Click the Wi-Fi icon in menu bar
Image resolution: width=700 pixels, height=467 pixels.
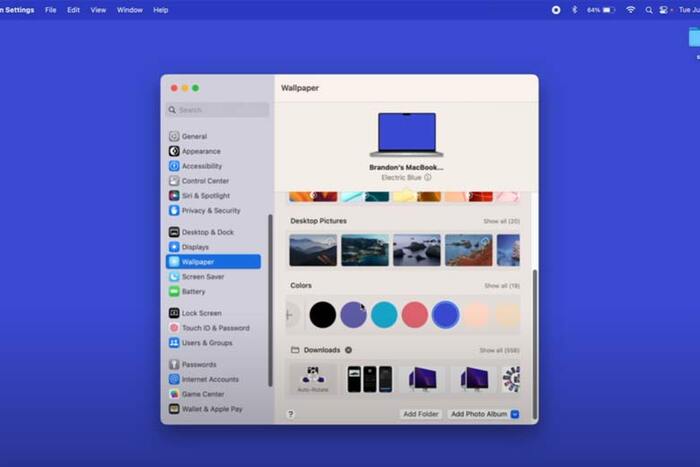click(630, 9)
